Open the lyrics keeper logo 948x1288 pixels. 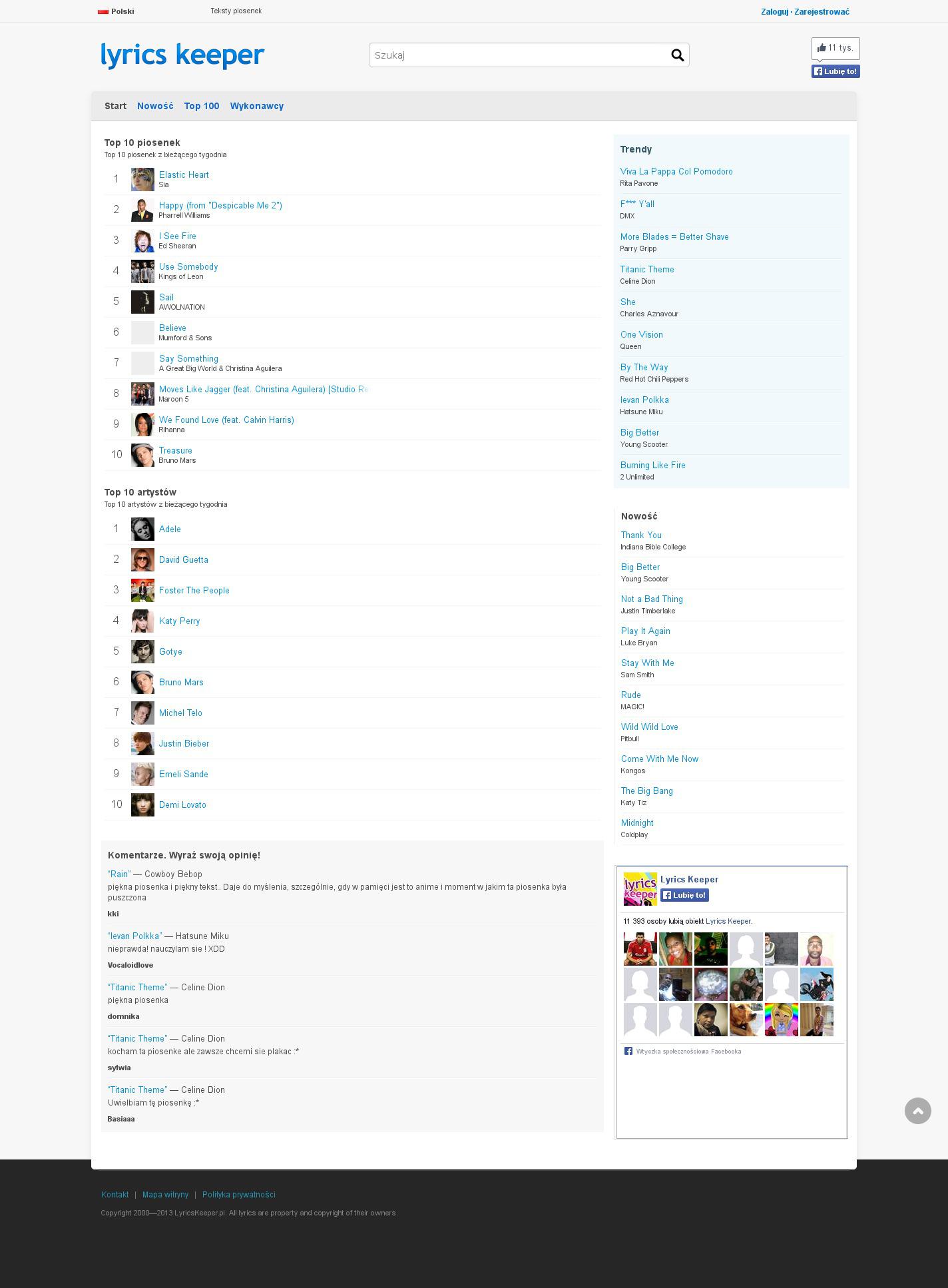pyautogui.click(x=182, y=55)
